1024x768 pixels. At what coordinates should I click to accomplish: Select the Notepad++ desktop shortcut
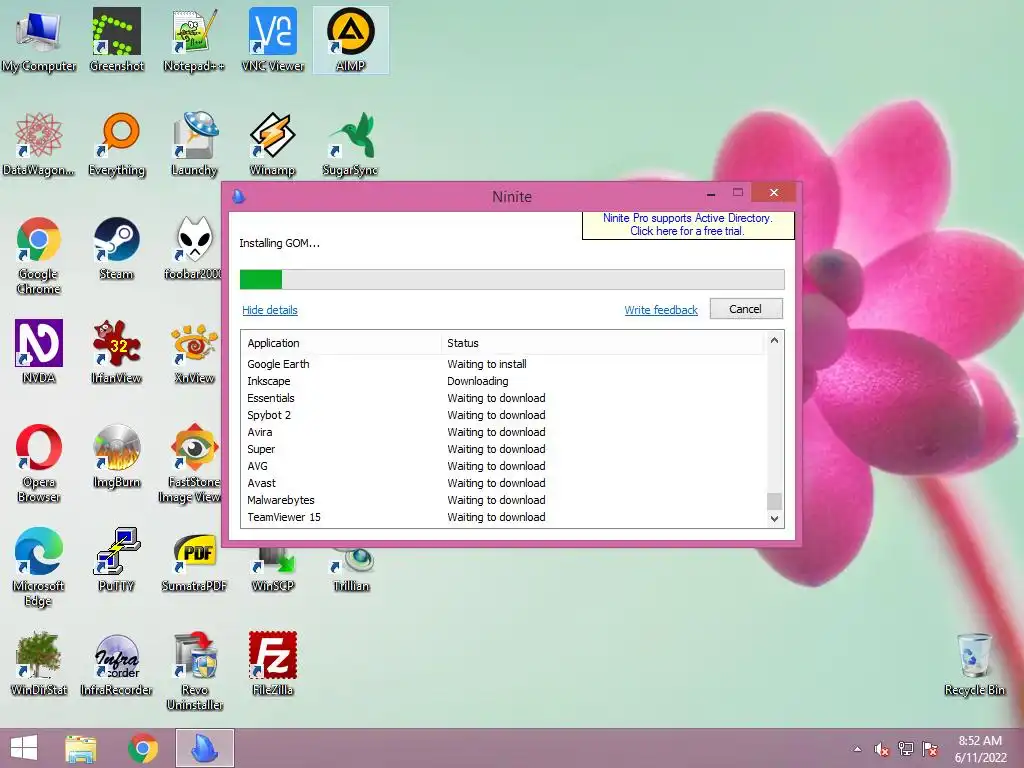point(194,40)
